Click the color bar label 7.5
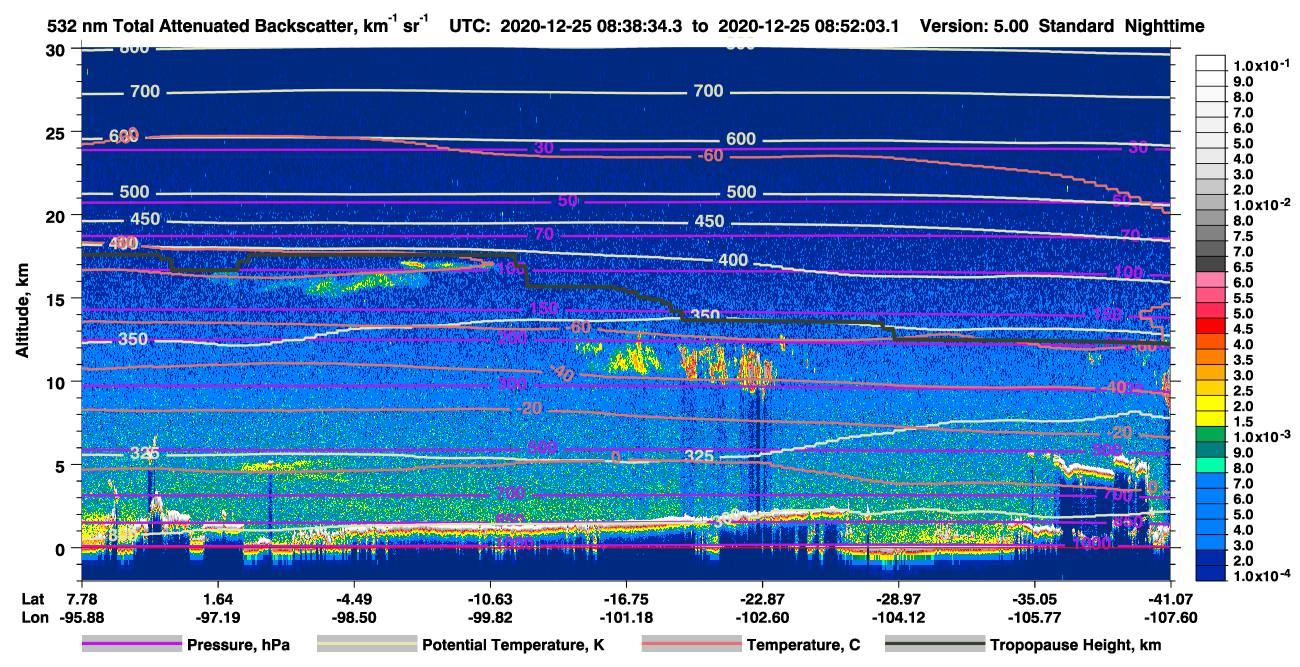The height and width of the screenshot is (667, 1300). coord(1242,236)
